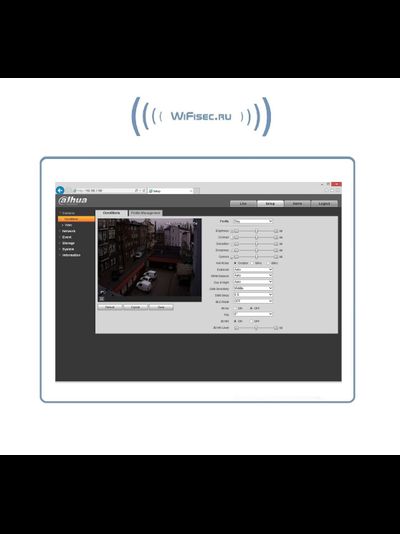Viewport: 400px width, 534px height.
Task: Open the Live view tab
Action: 243,203
